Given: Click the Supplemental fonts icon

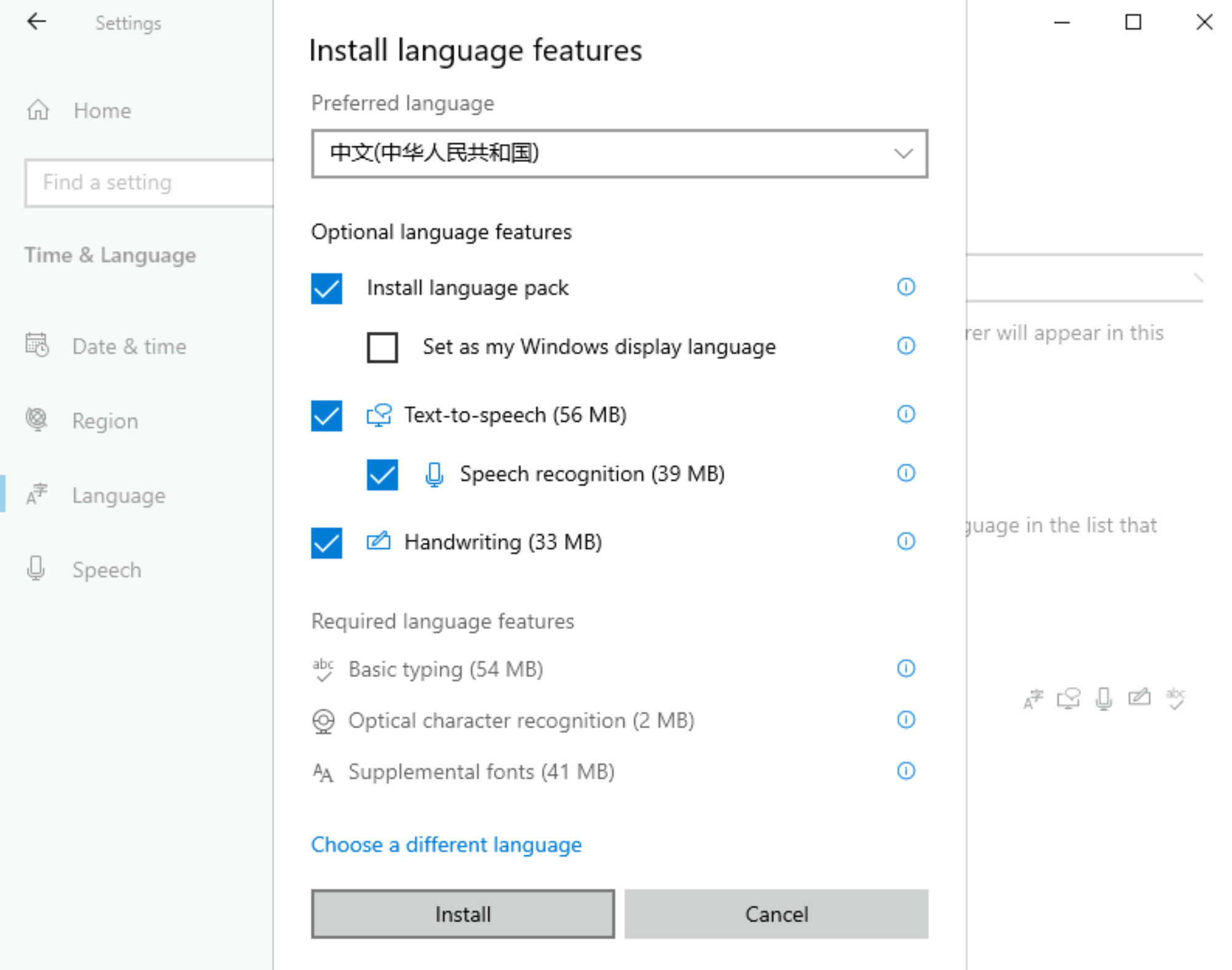Looking at the screenshot, I should click(x=323, y=772).
